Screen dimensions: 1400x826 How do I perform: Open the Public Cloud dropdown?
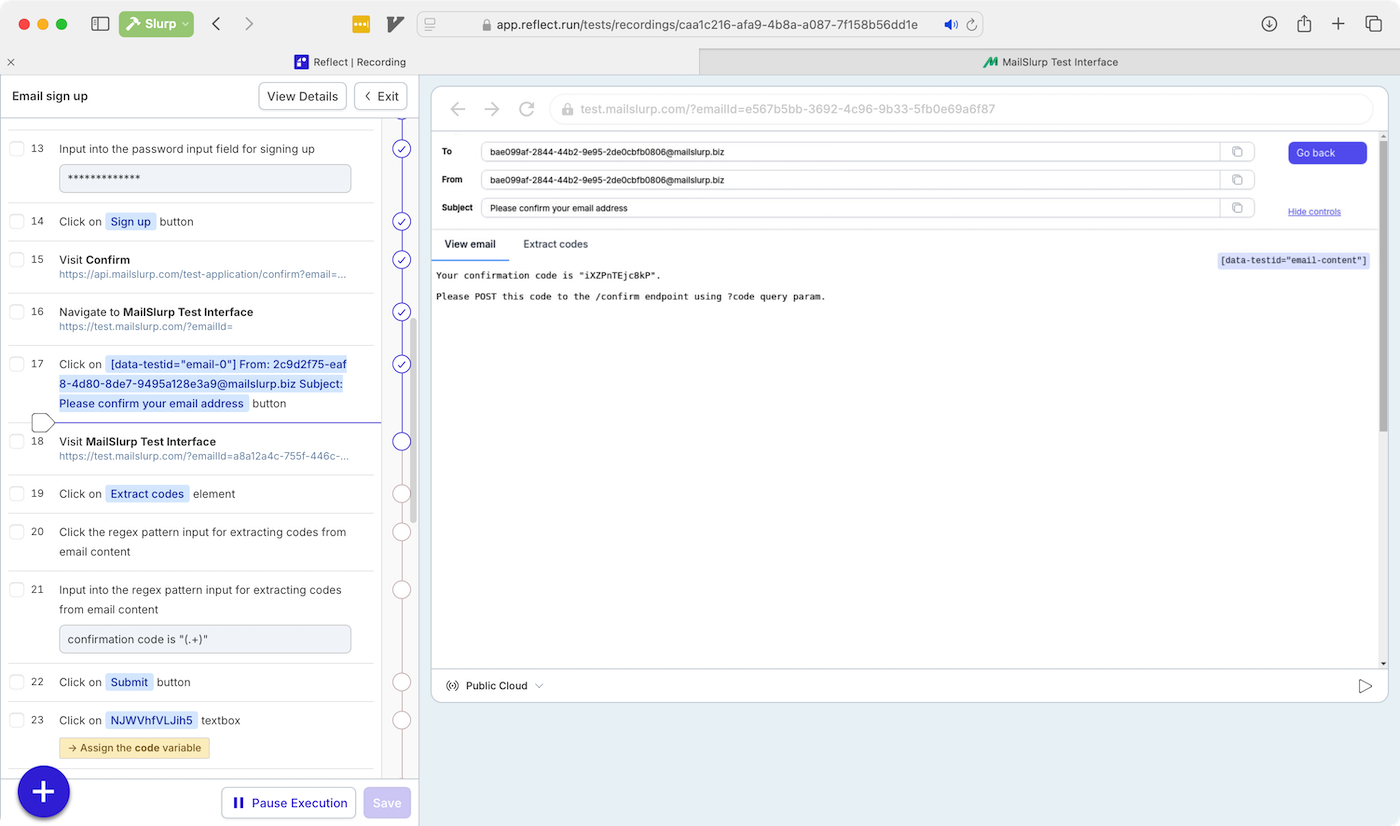click(x=495, y=686)
